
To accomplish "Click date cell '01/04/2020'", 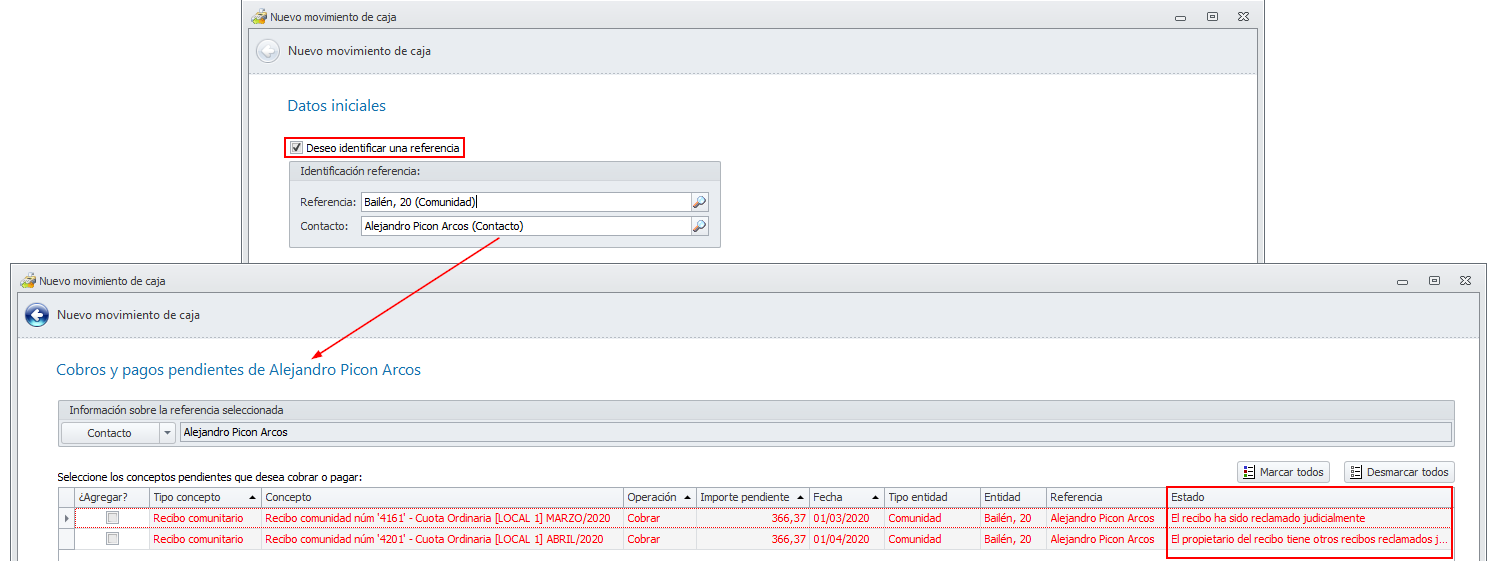I will click(847, 539).
